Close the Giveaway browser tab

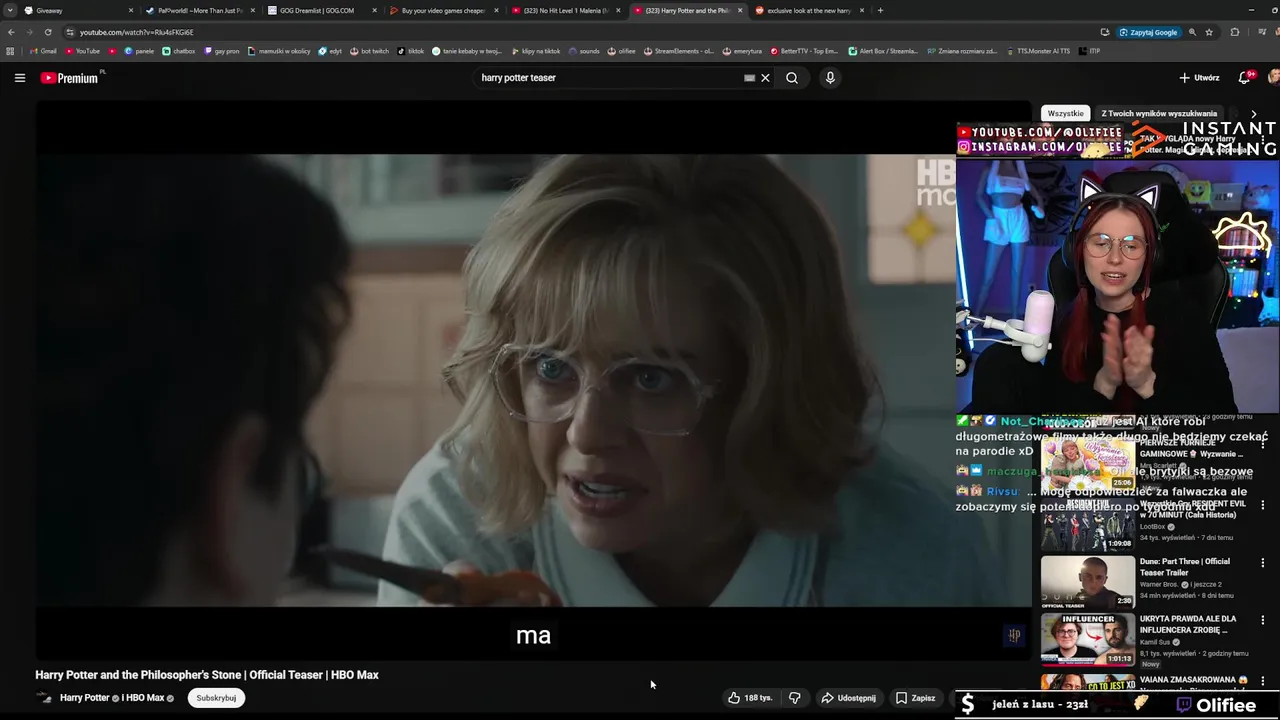(x=131, y=11)
